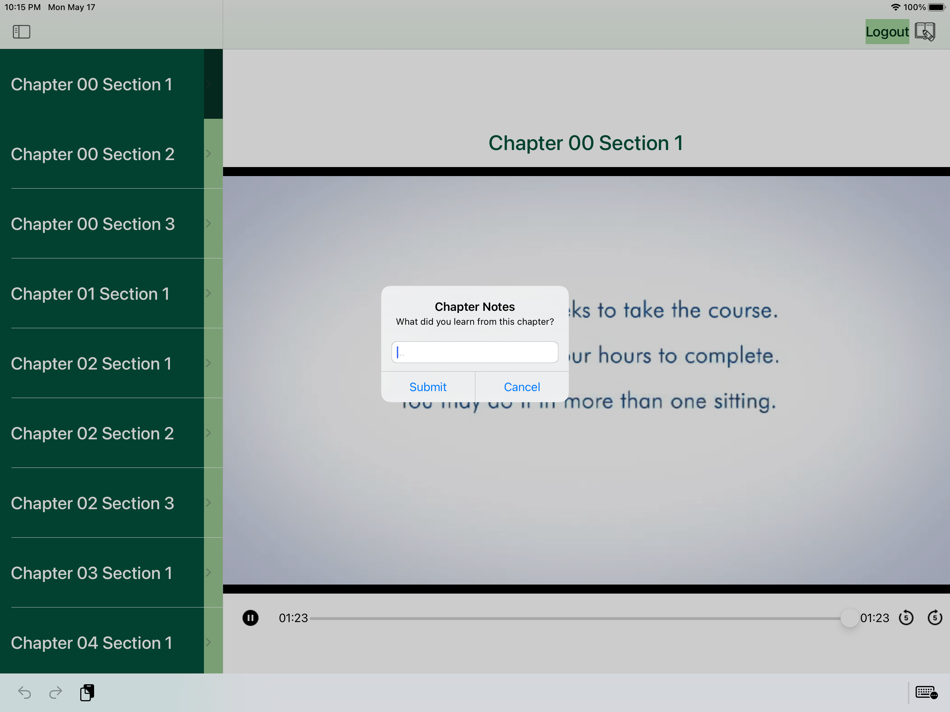
Task: Expand chevron for Chapter 00 Section 2
Action: pyautogui.click(x=208, y=154)
